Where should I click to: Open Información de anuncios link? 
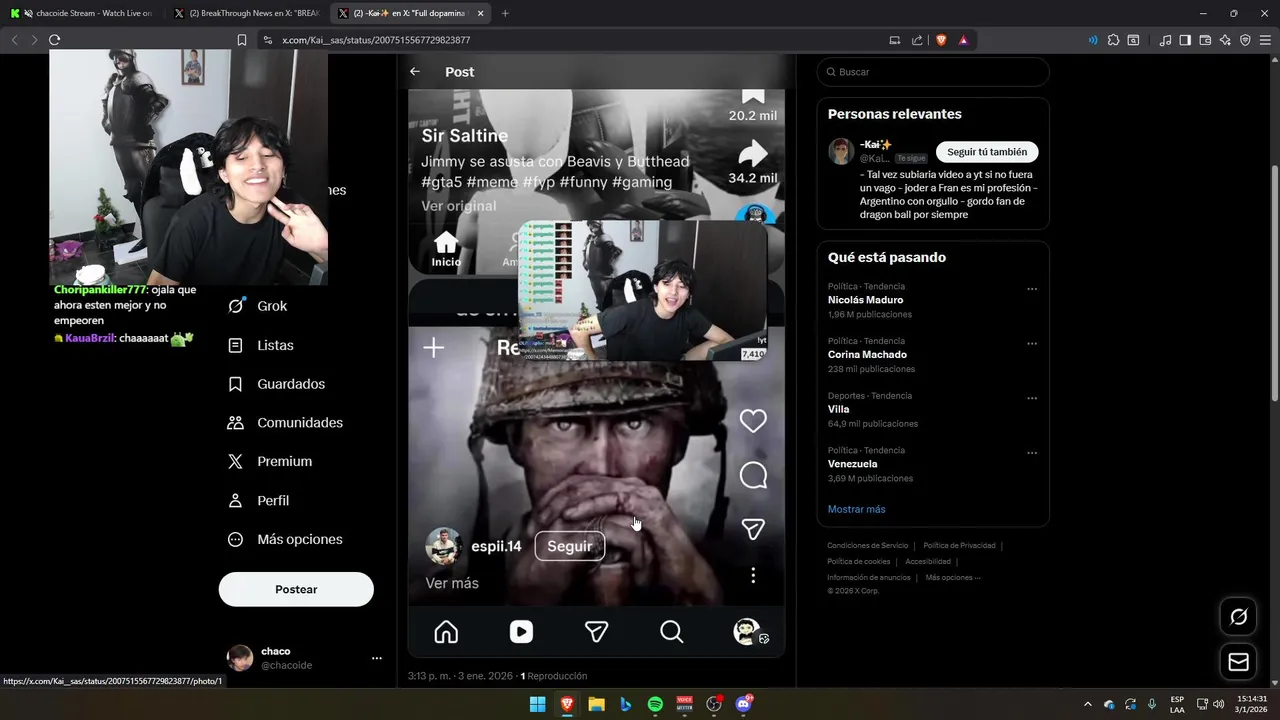869,578
